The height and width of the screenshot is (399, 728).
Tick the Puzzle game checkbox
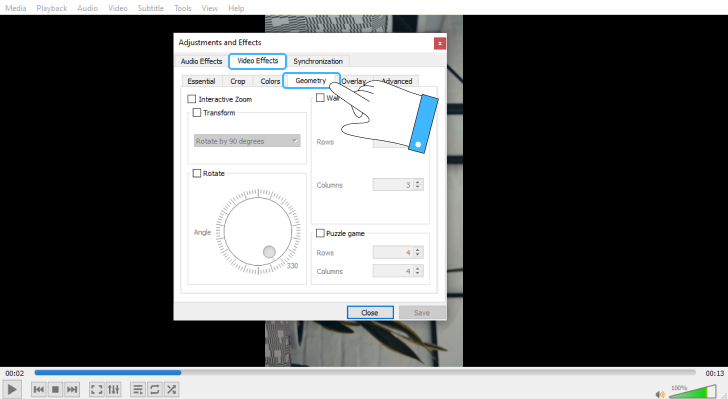coord(320,233)
